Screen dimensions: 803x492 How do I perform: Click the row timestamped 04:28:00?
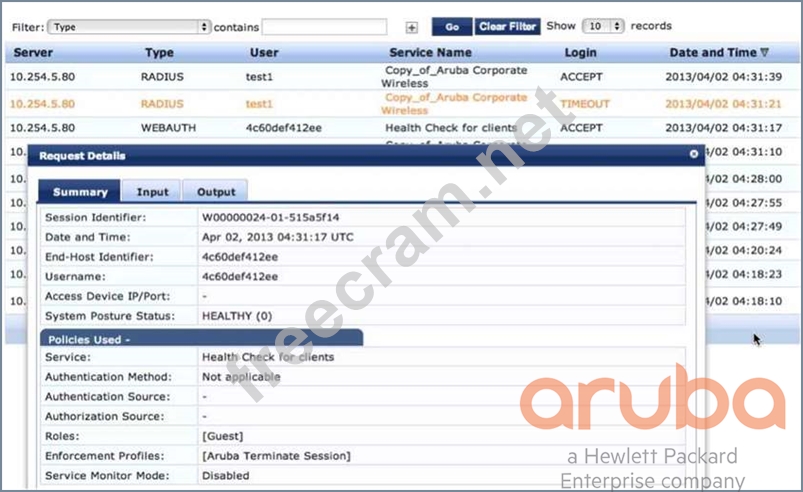[x=744, y=179]
